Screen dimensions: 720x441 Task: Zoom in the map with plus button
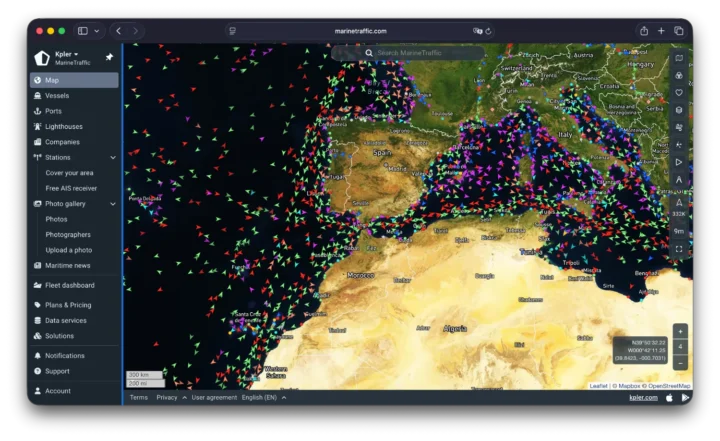[680, 331]
